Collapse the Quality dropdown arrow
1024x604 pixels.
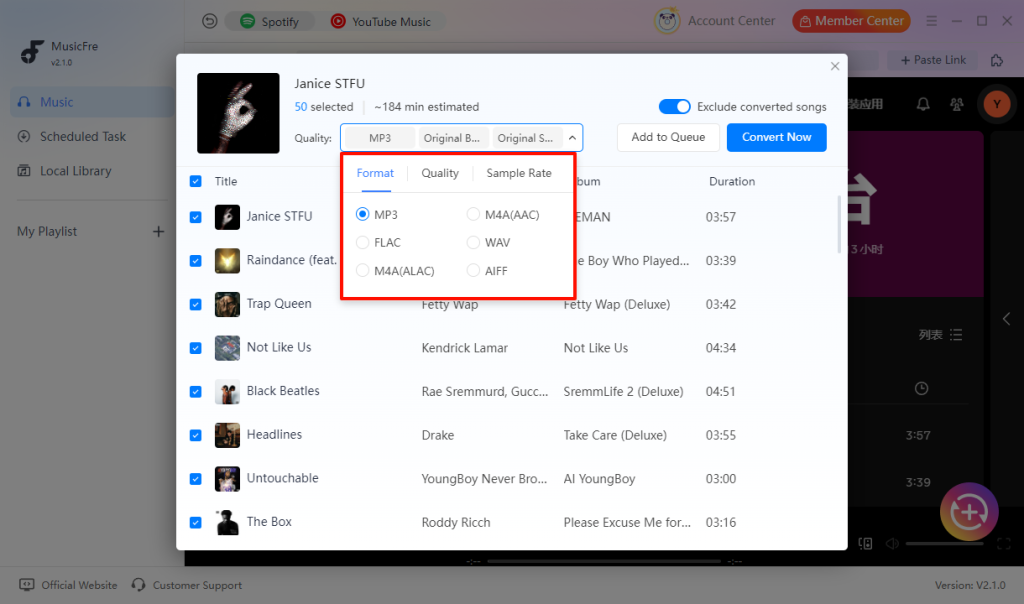tap(572, 138)
